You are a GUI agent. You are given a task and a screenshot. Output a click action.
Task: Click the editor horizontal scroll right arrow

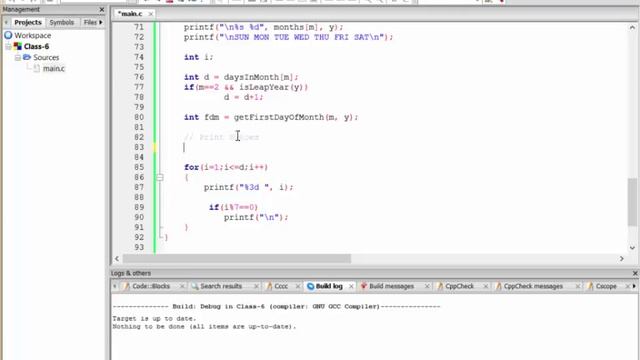click(x=622, y=258)
